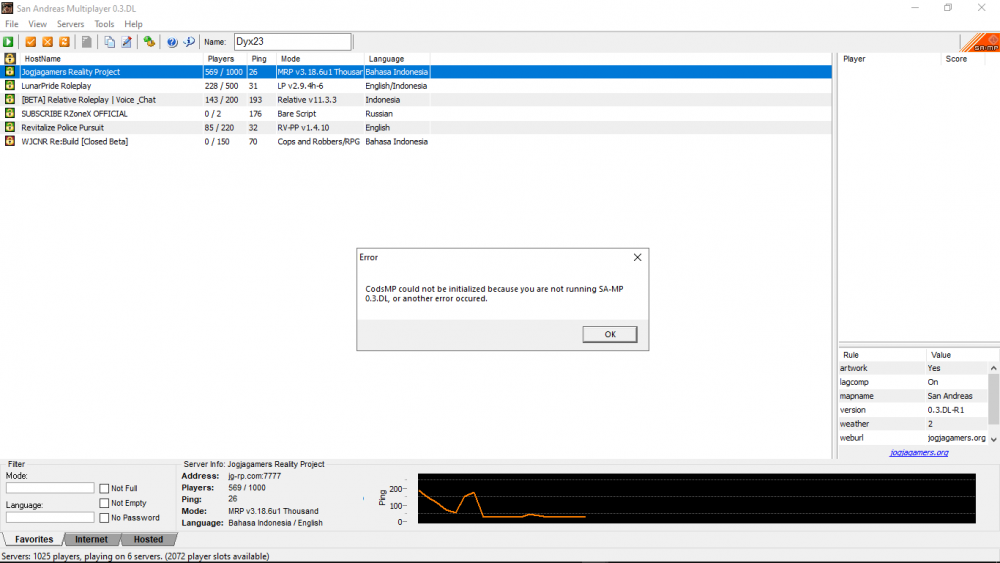
Task: Sort servers by HostName column header
Action: (x=112, y=59)
